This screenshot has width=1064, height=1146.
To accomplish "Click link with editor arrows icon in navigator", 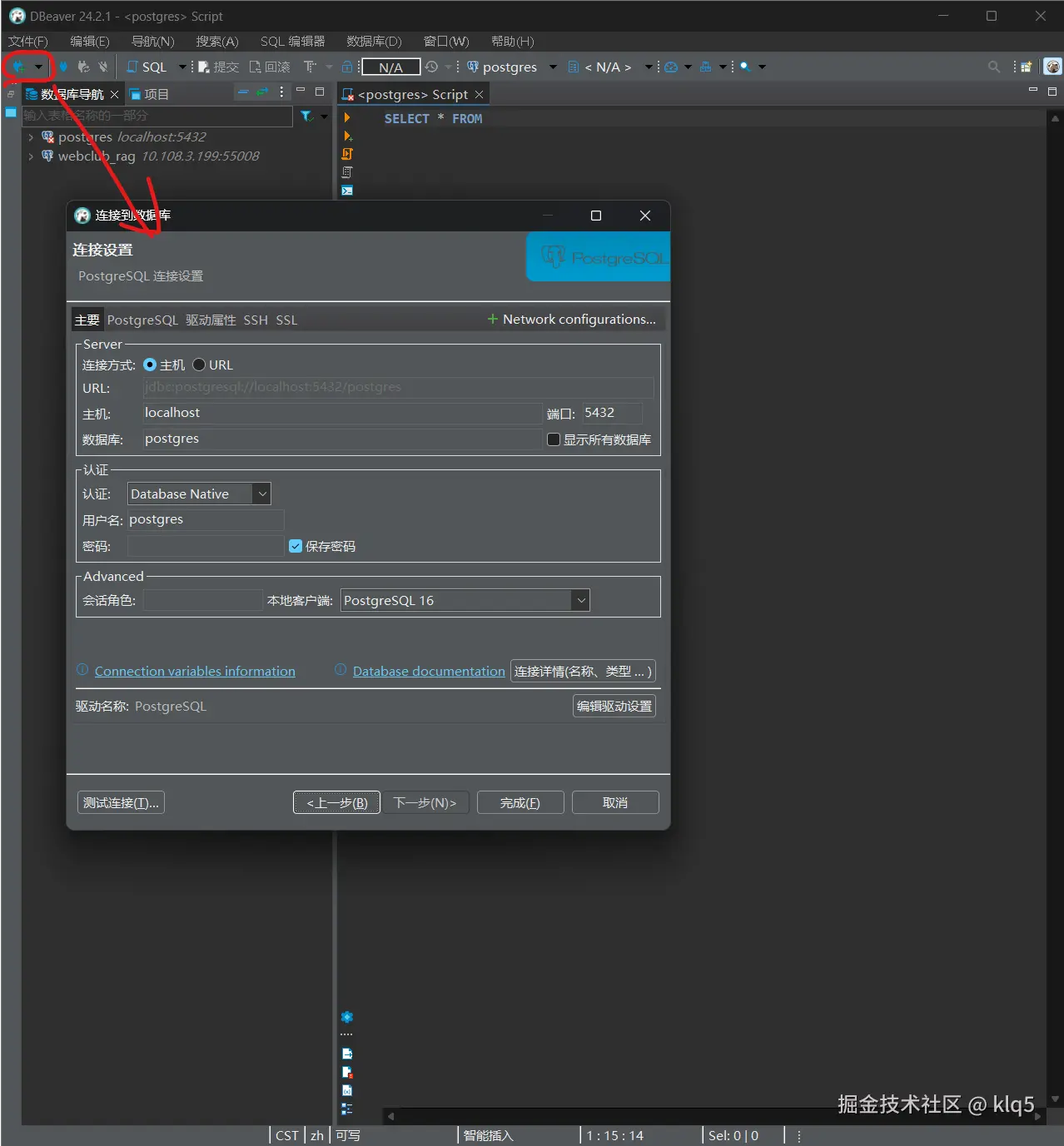I will pyautogui.click(x=262, y=92).
